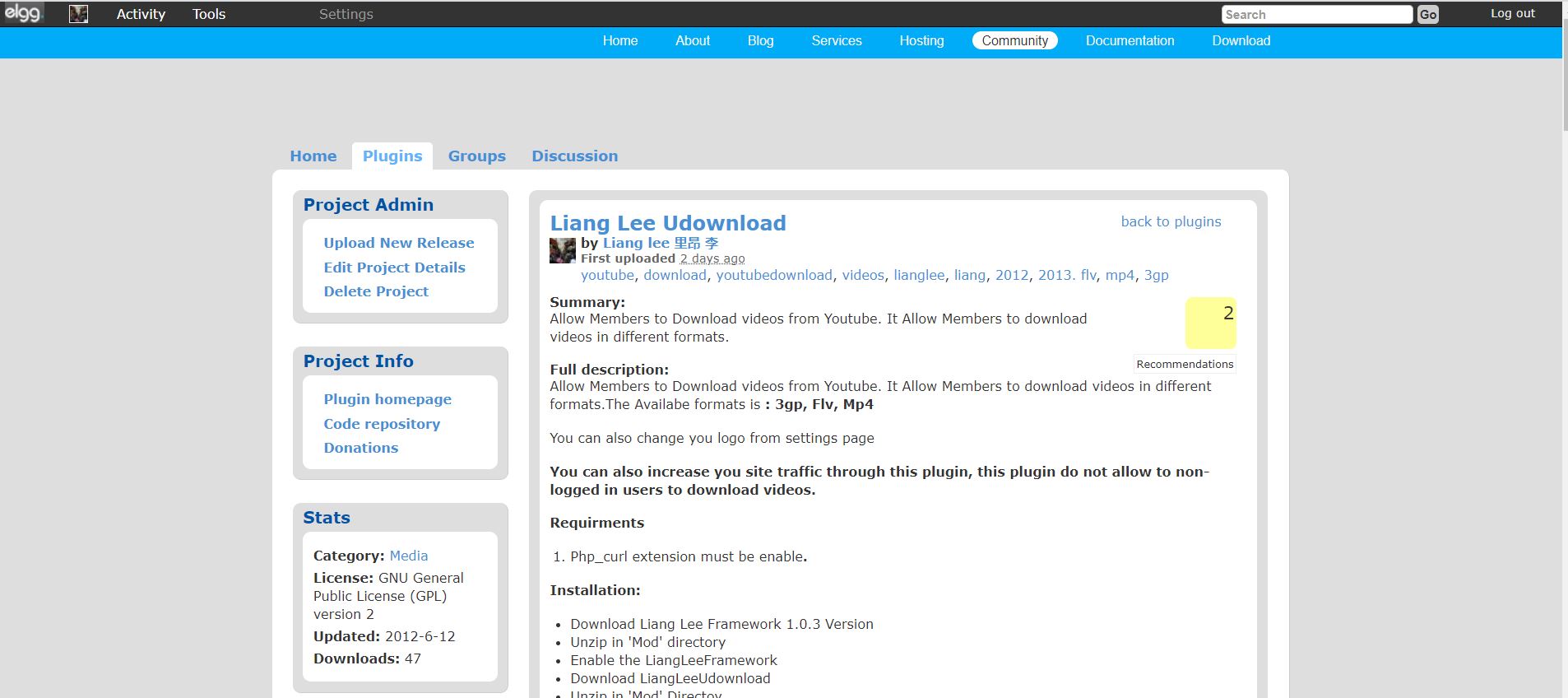
Task: Click the yellow recommendations count box
Action: [1210, 323]
